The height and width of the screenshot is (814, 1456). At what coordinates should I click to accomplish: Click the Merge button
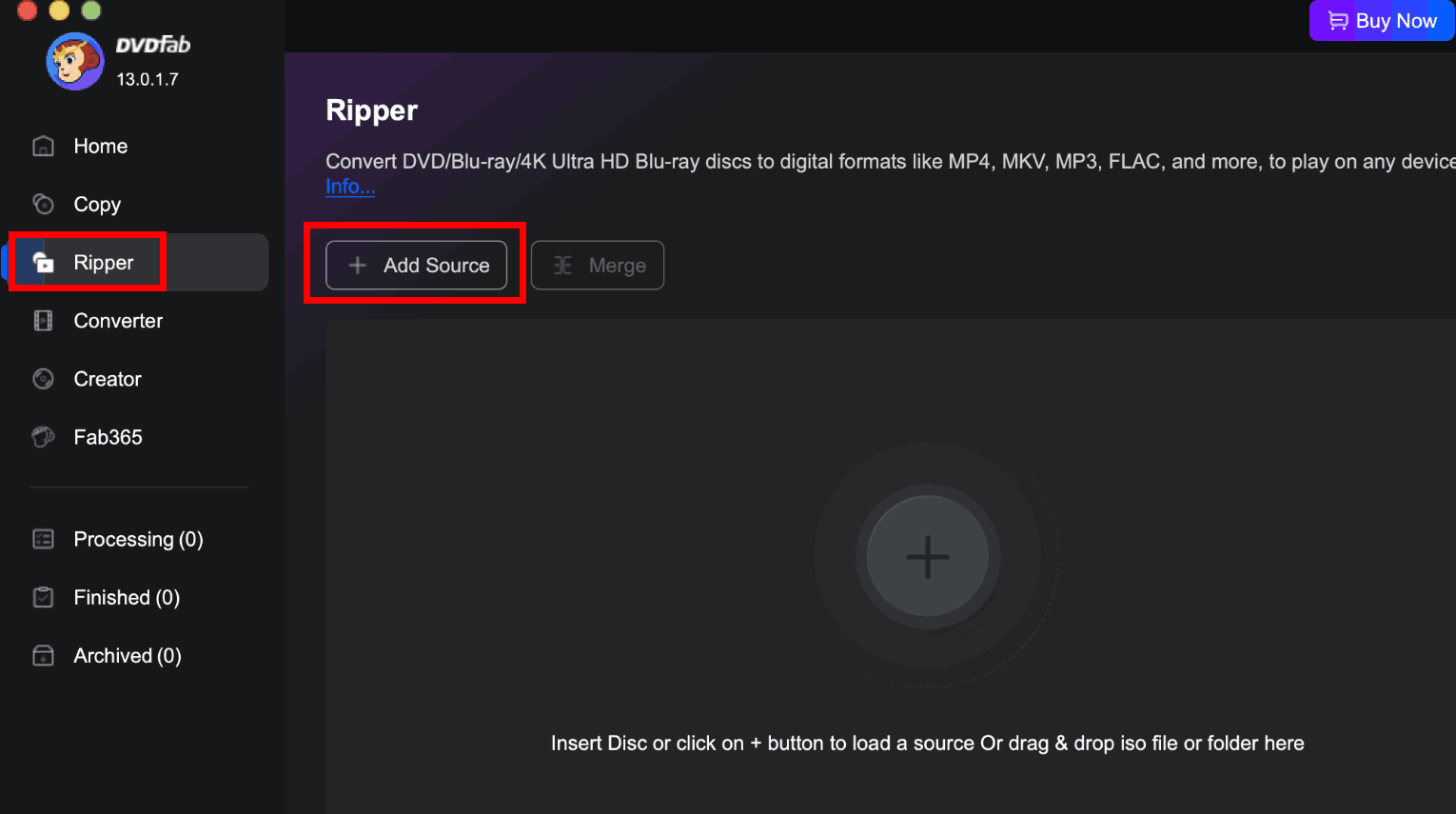click(598, 266)
